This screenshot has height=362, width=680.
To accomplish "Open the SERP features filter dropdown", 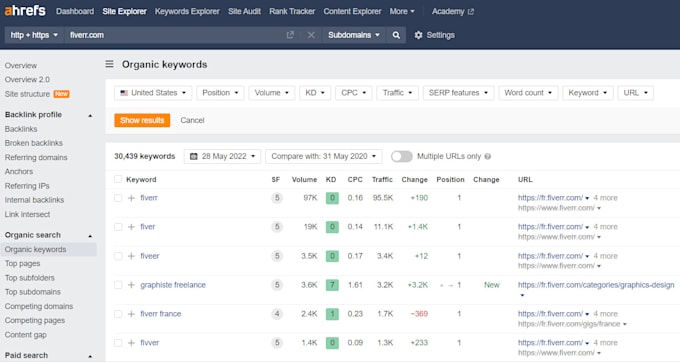I will [x=458, y=93].
